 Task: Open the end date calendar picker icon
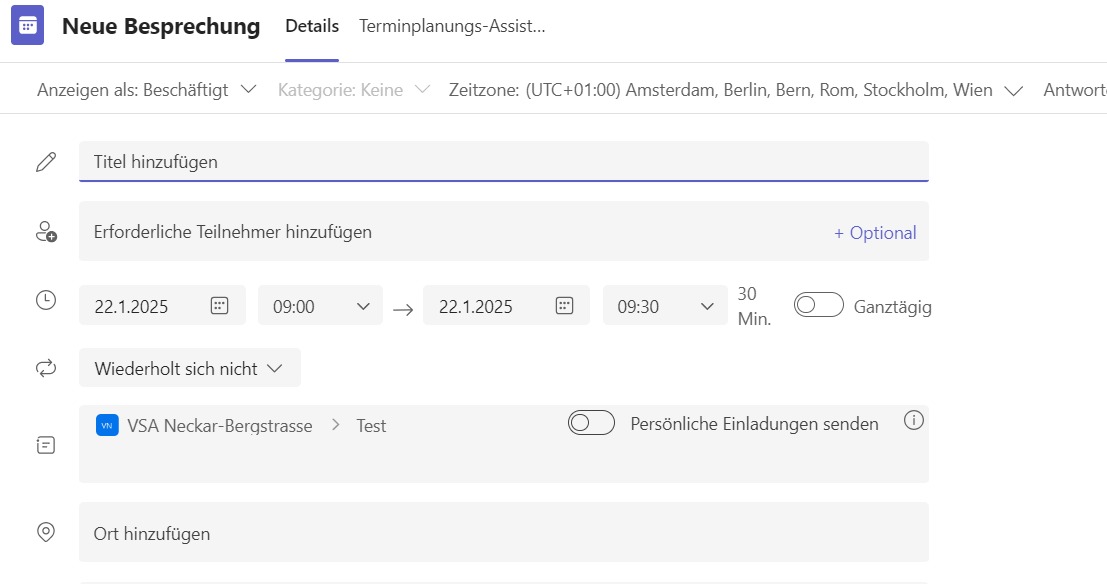(x=564, y=306)
